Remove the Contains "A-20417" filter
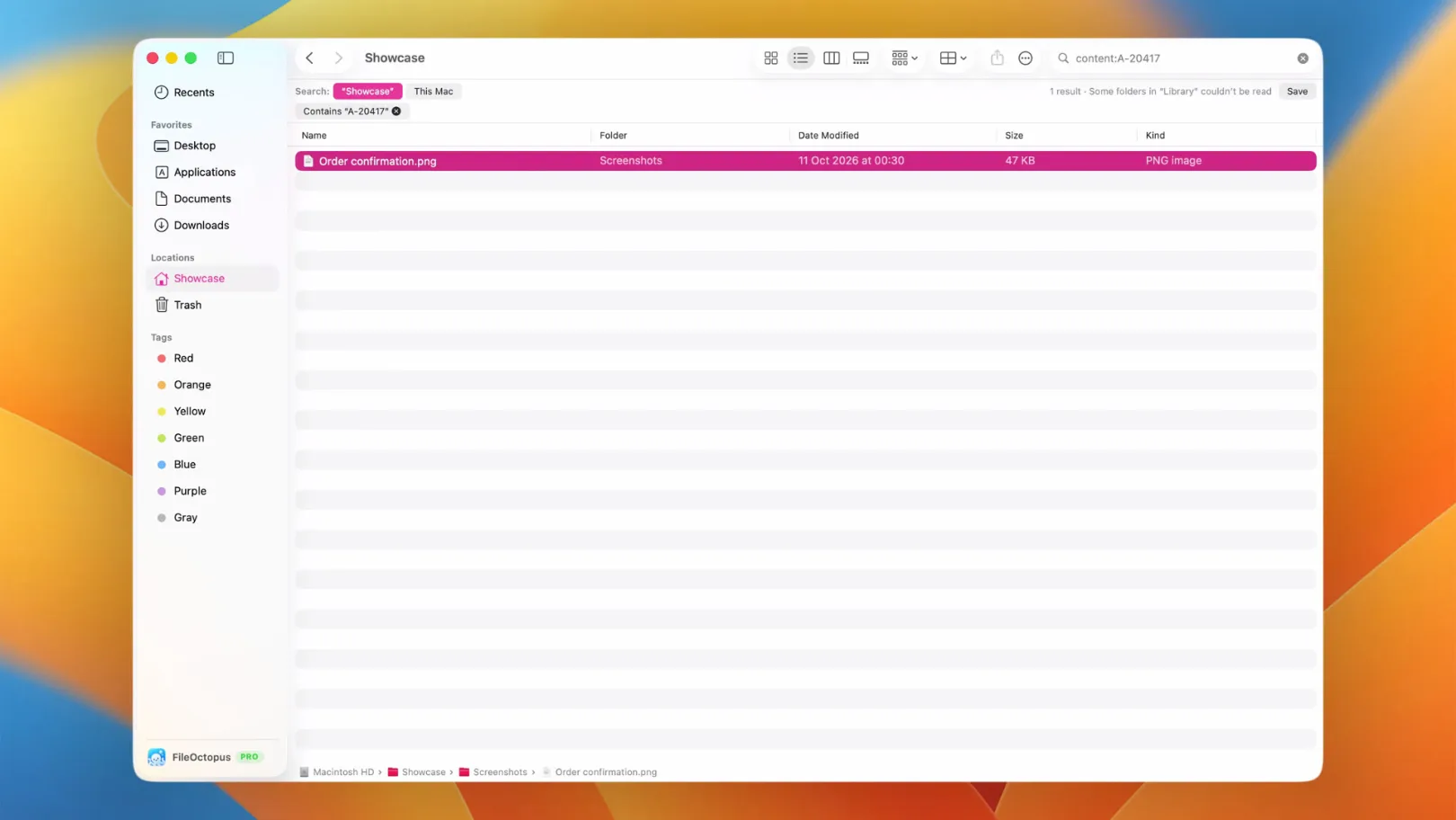Screen dimensions: 1456x820 click(x=396, y=111)
